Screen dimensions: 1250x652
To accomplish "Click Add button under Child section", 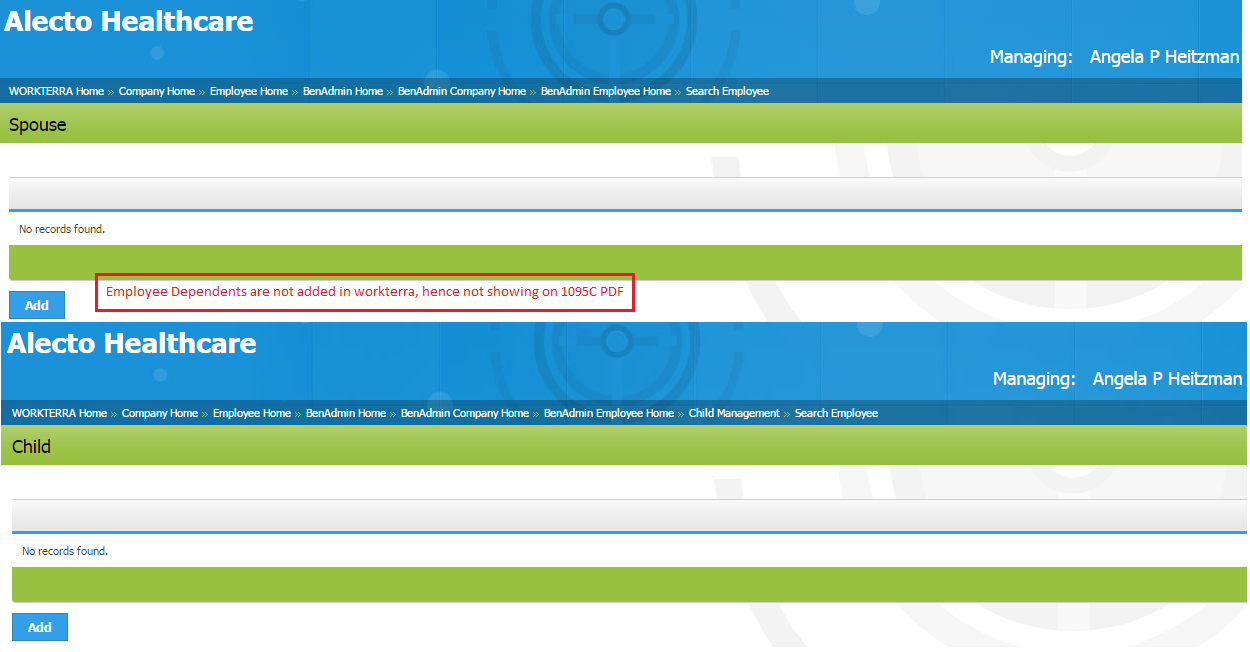I will 40,627.
